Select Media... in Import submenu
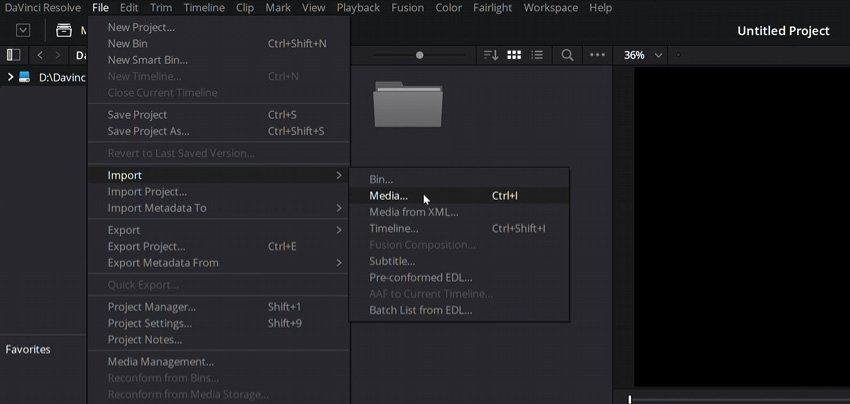Screen dimensions: 850x404 click(x=459, y=196)
